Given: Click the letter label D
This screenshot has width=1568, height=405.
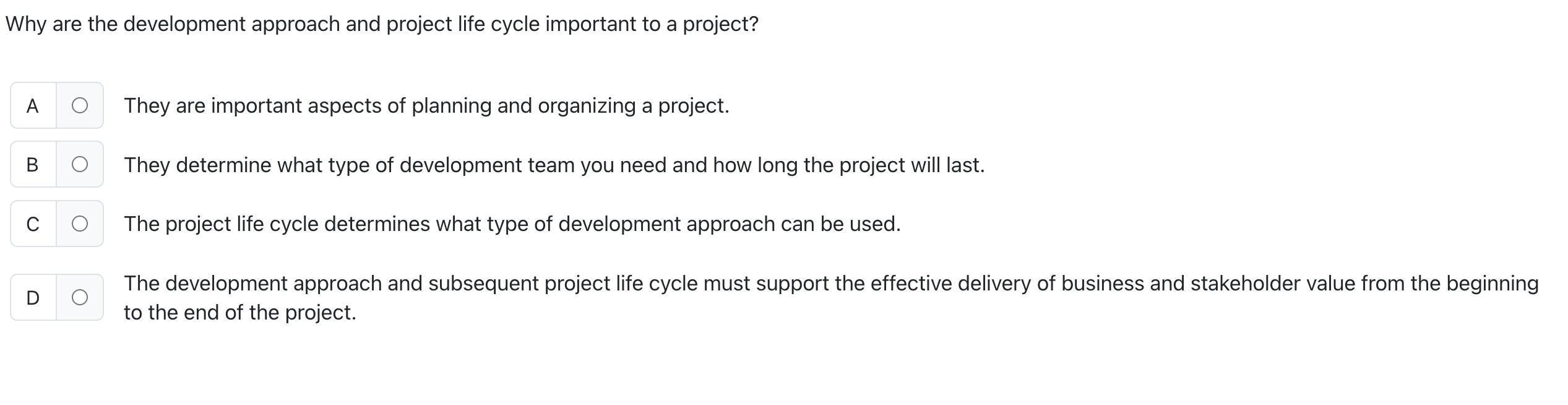Looking at the screenshot, I should (x=32, y=298).
